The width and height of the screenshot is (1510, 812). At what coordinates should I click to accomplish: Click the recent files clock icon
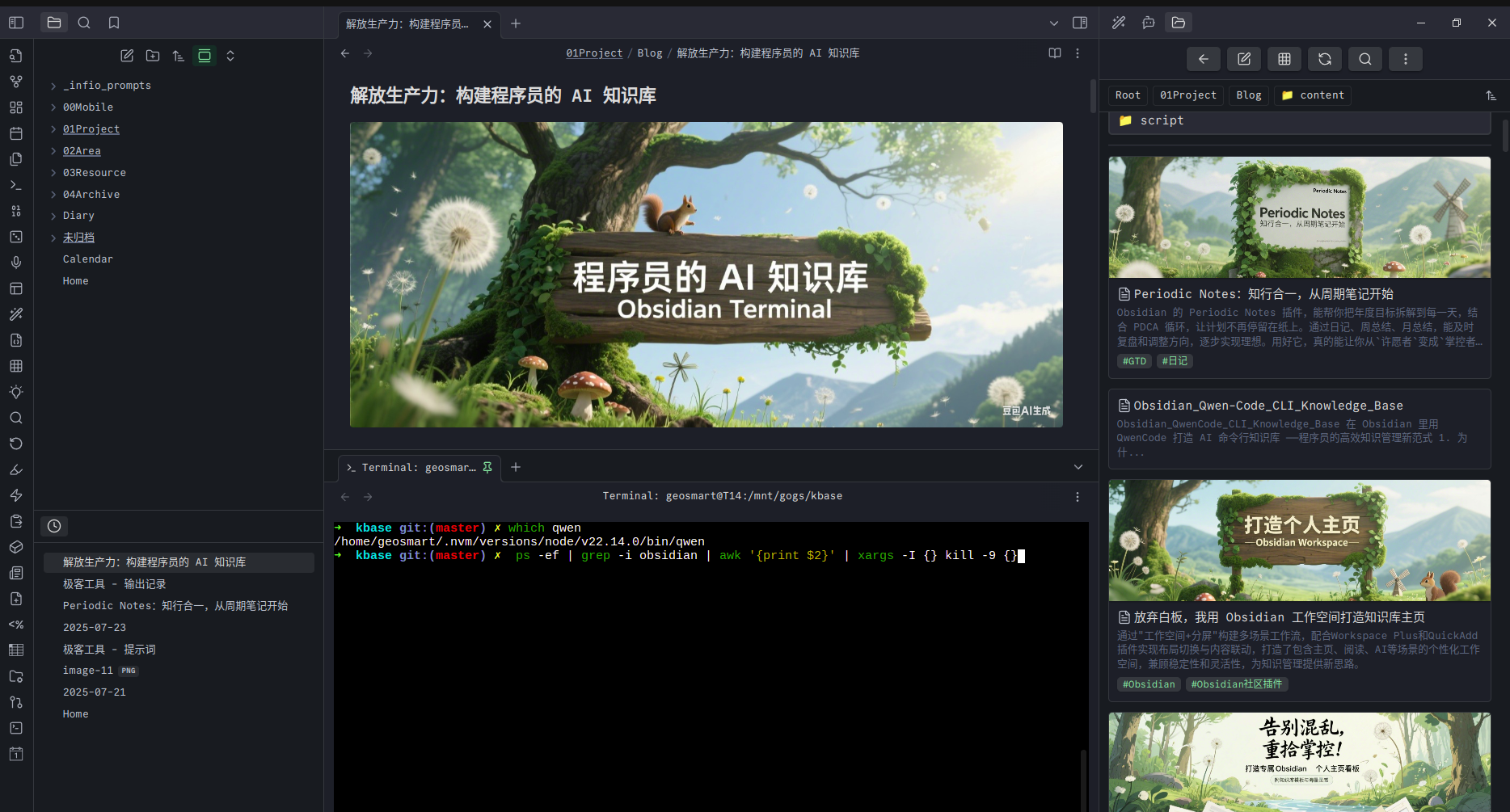(54, 526)
